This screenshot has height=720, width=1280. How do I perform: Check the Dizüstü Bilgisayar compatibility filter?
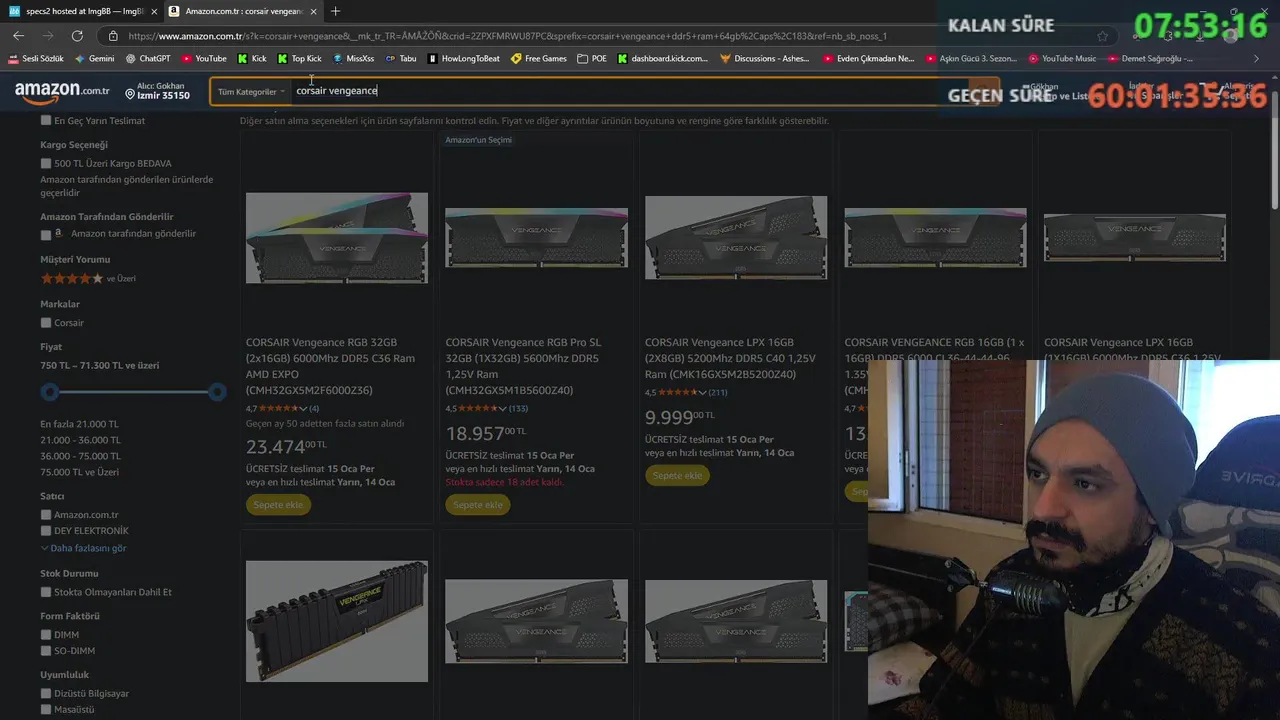pos(46,694)
